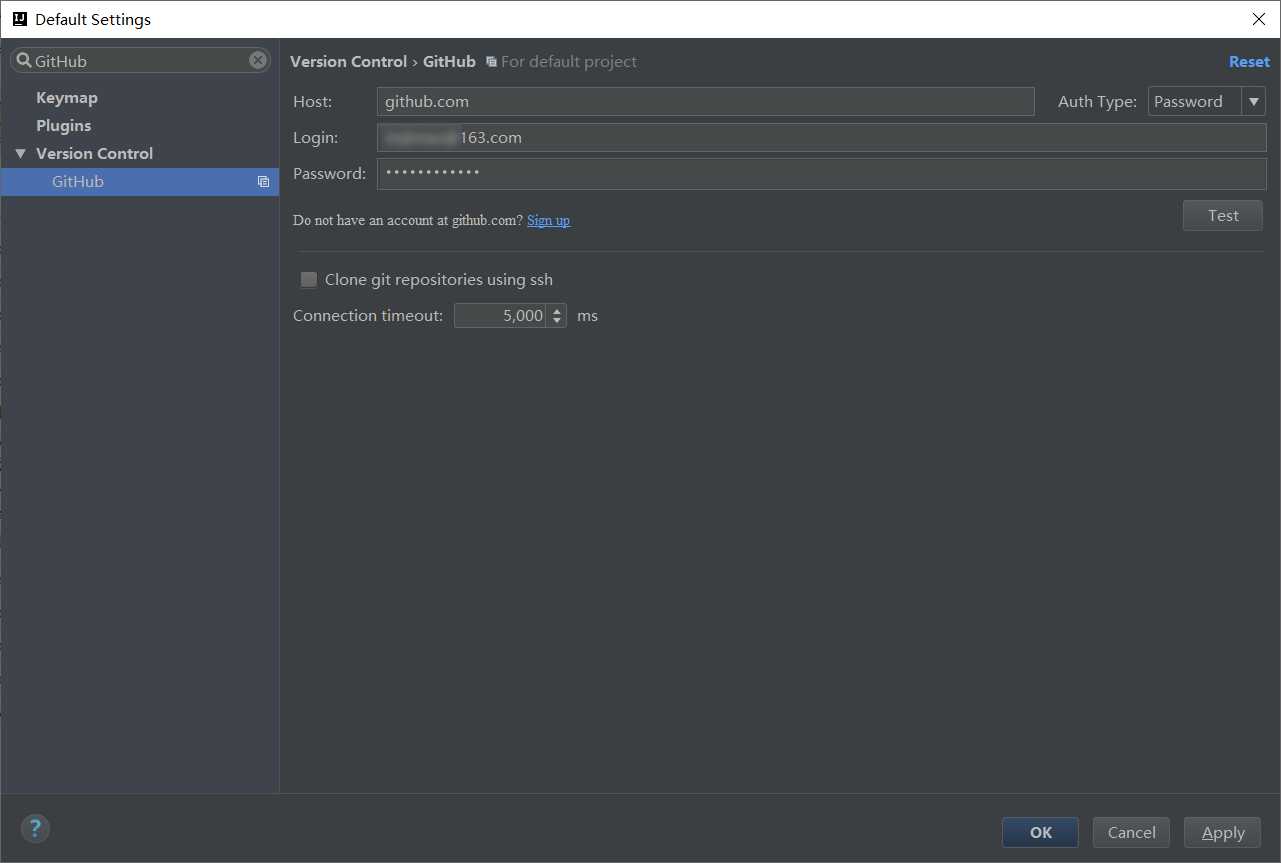Viewport: 1281px width, 863px height.
Task: Click the 'For default project' text
Action: pyautogui.click(x=569, y=62)
